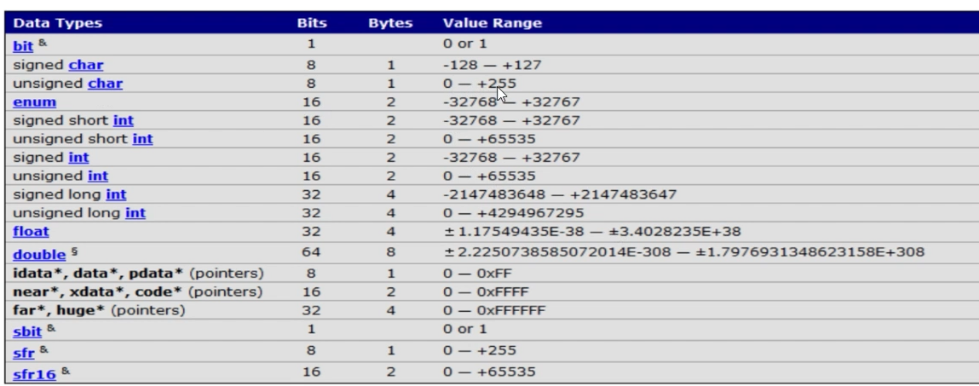Click the Bits column header

[311, 23]
